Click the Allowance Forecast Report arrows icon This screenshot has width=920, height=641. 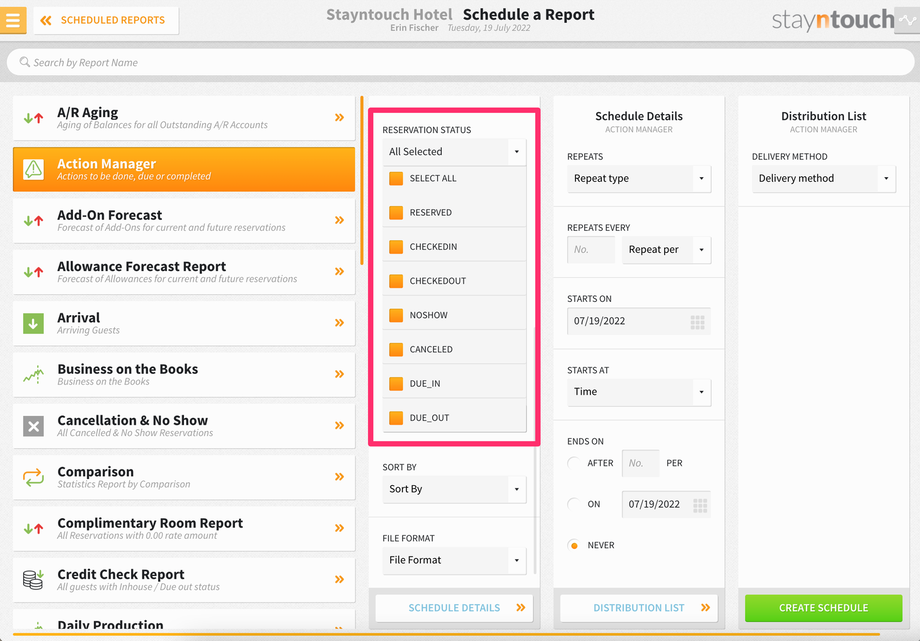click(33, 272)
